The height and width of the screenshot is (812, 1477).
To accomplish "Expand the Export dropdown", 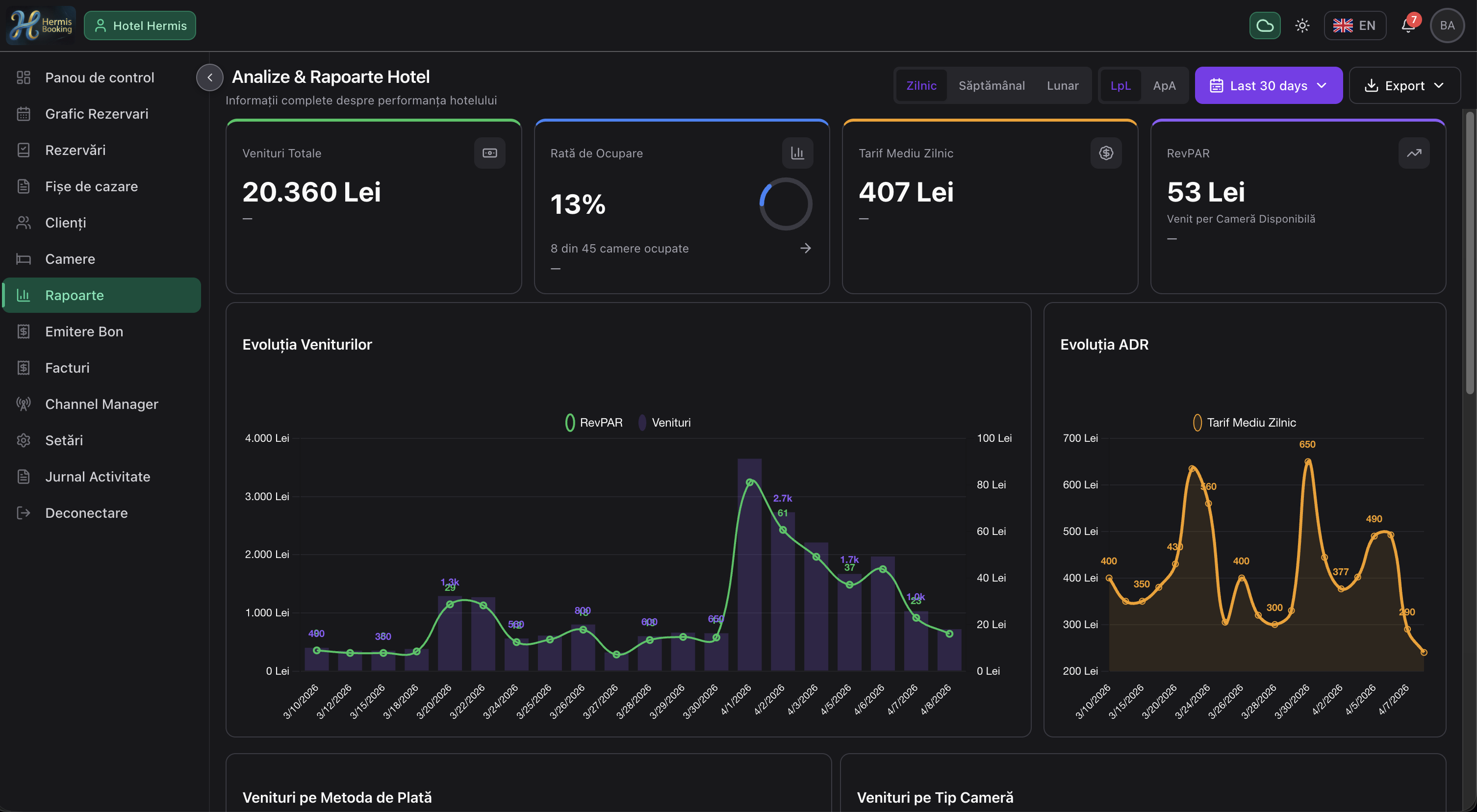I will tap(1403, 86).
